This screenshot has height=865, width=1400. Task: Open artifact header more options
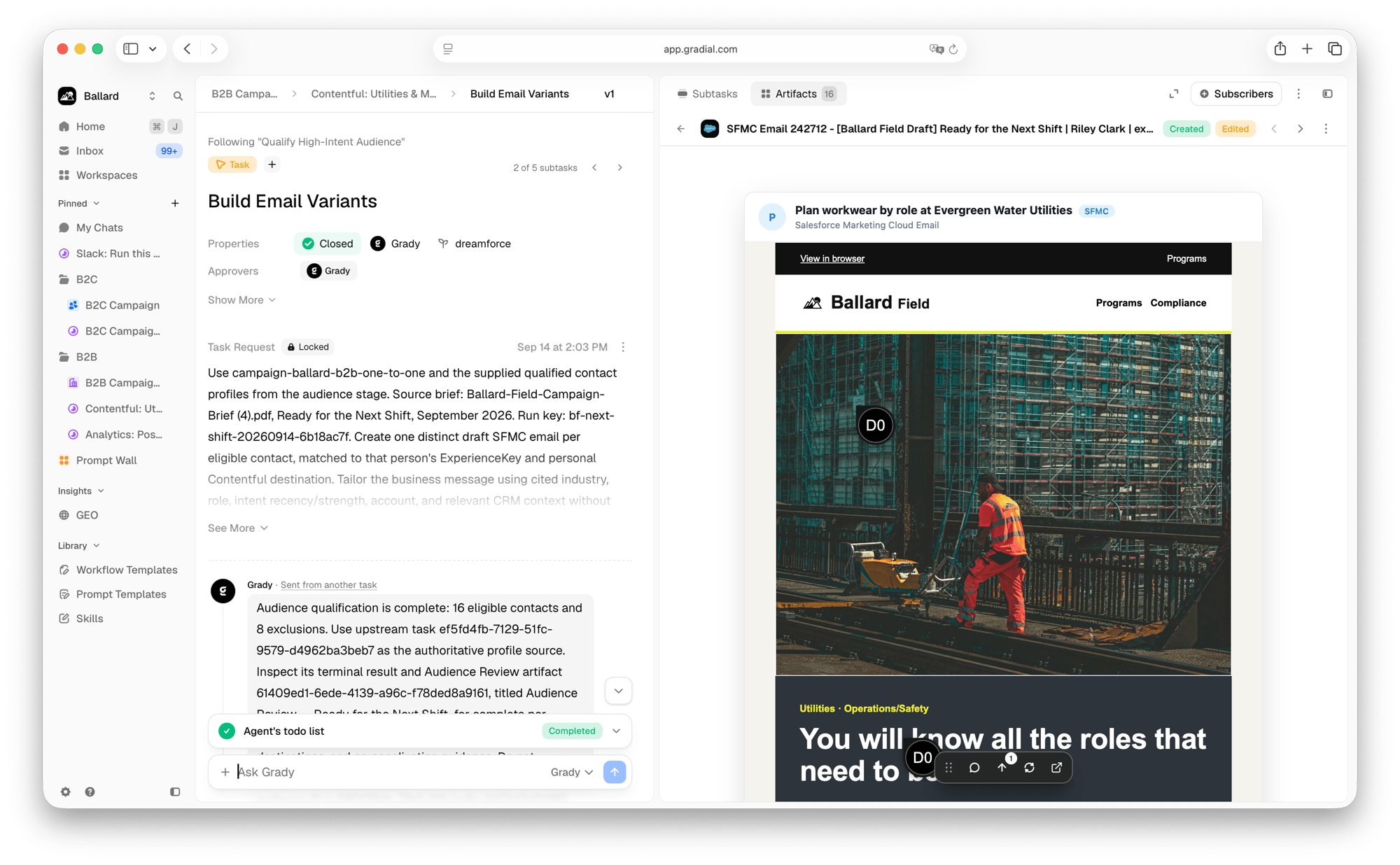1325,129
